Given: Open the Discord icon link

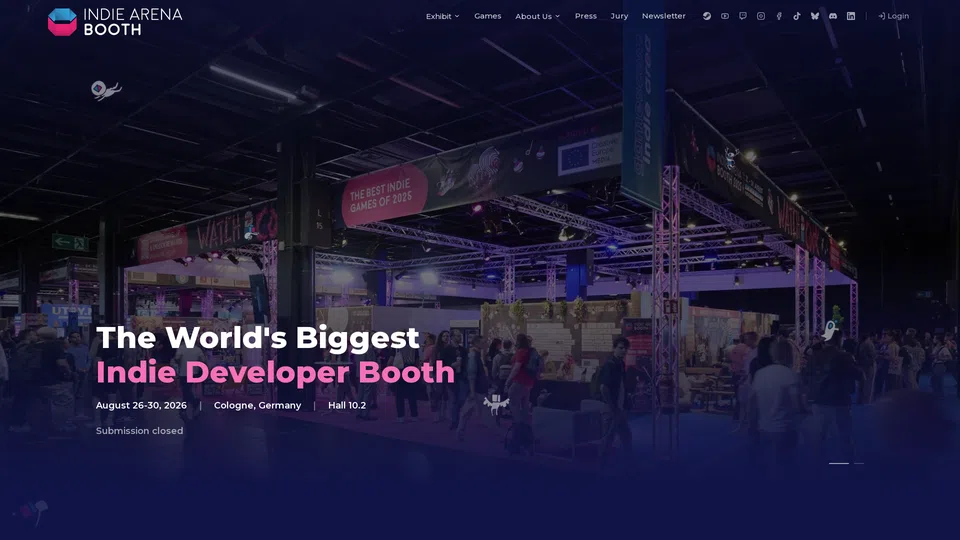Looking at the screenshot, I should click(833, 16).
